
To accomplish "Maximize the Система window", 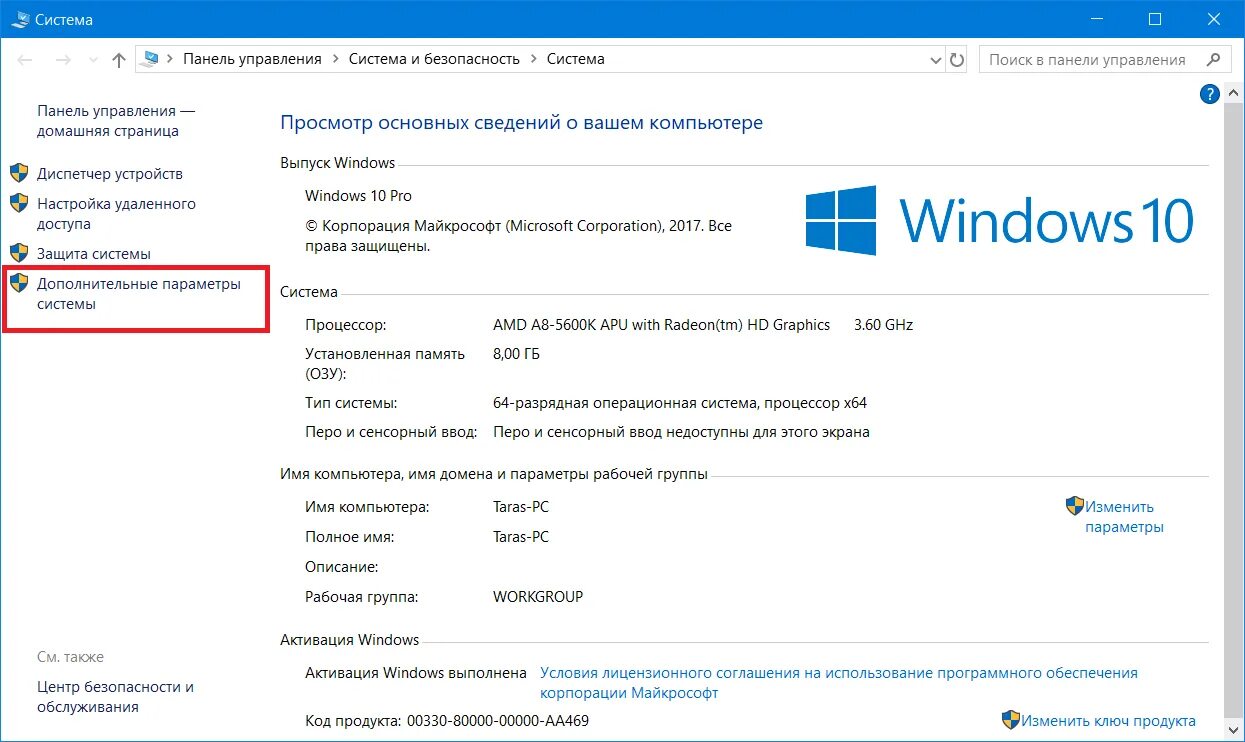I will (1155, 19).
